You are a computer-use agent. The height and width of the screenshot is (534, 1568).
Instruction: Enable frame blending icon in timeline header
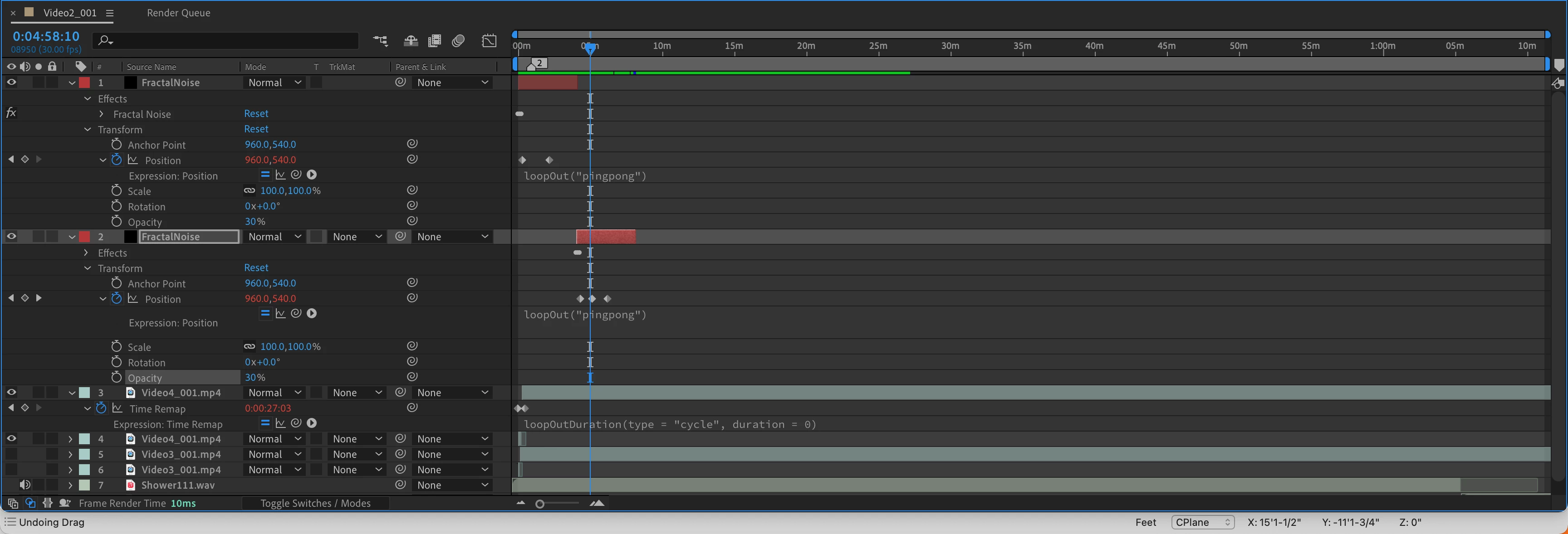click(435, 41)
